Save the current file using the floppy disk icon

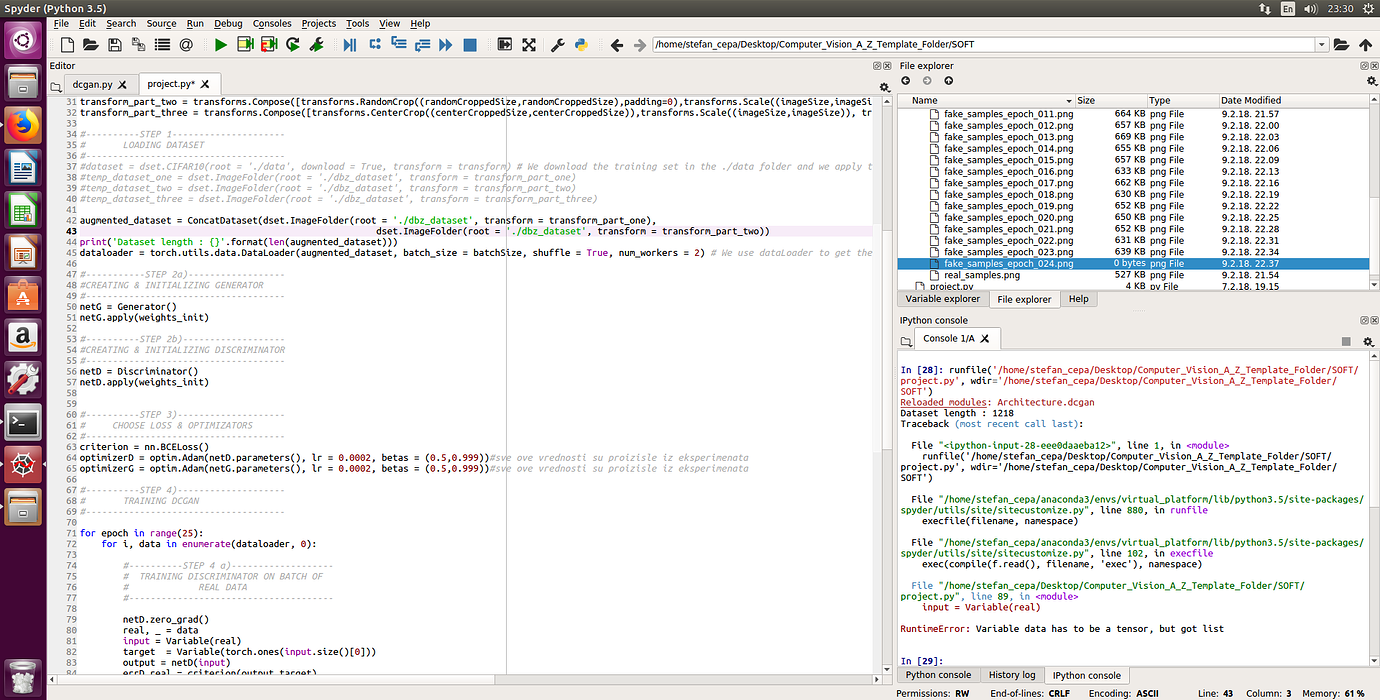point(115,45)
